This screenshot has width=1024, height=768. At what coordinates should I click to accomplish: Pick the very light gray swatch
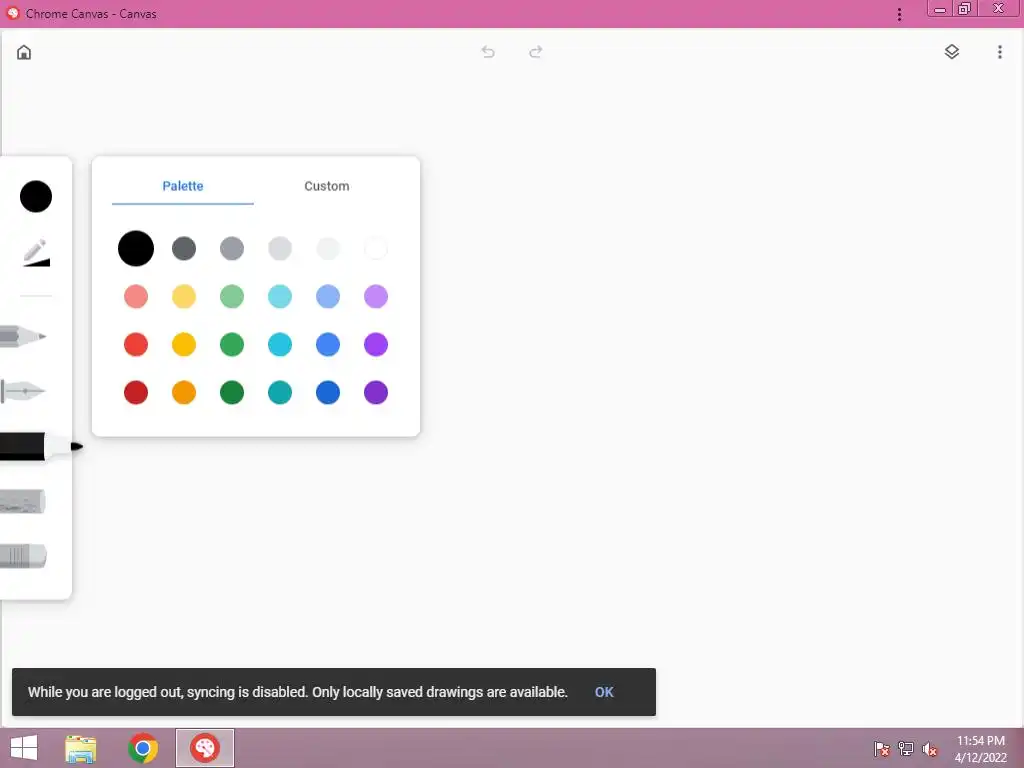click(x=328, y=248)
